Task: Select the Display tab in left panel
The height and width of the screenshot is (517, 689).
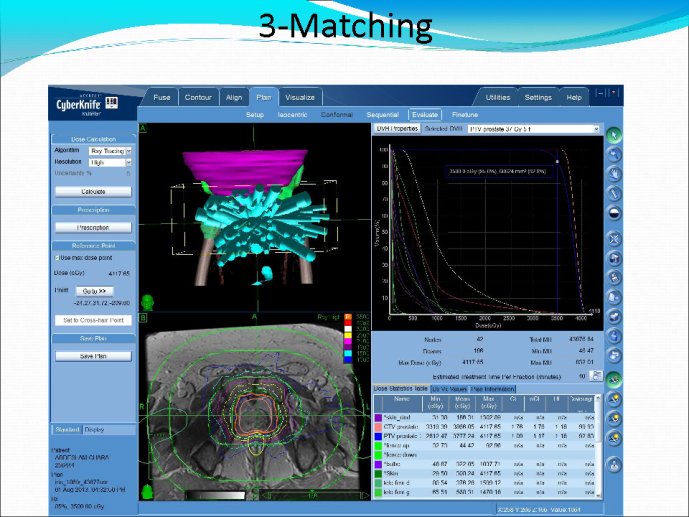Action: 94,430
